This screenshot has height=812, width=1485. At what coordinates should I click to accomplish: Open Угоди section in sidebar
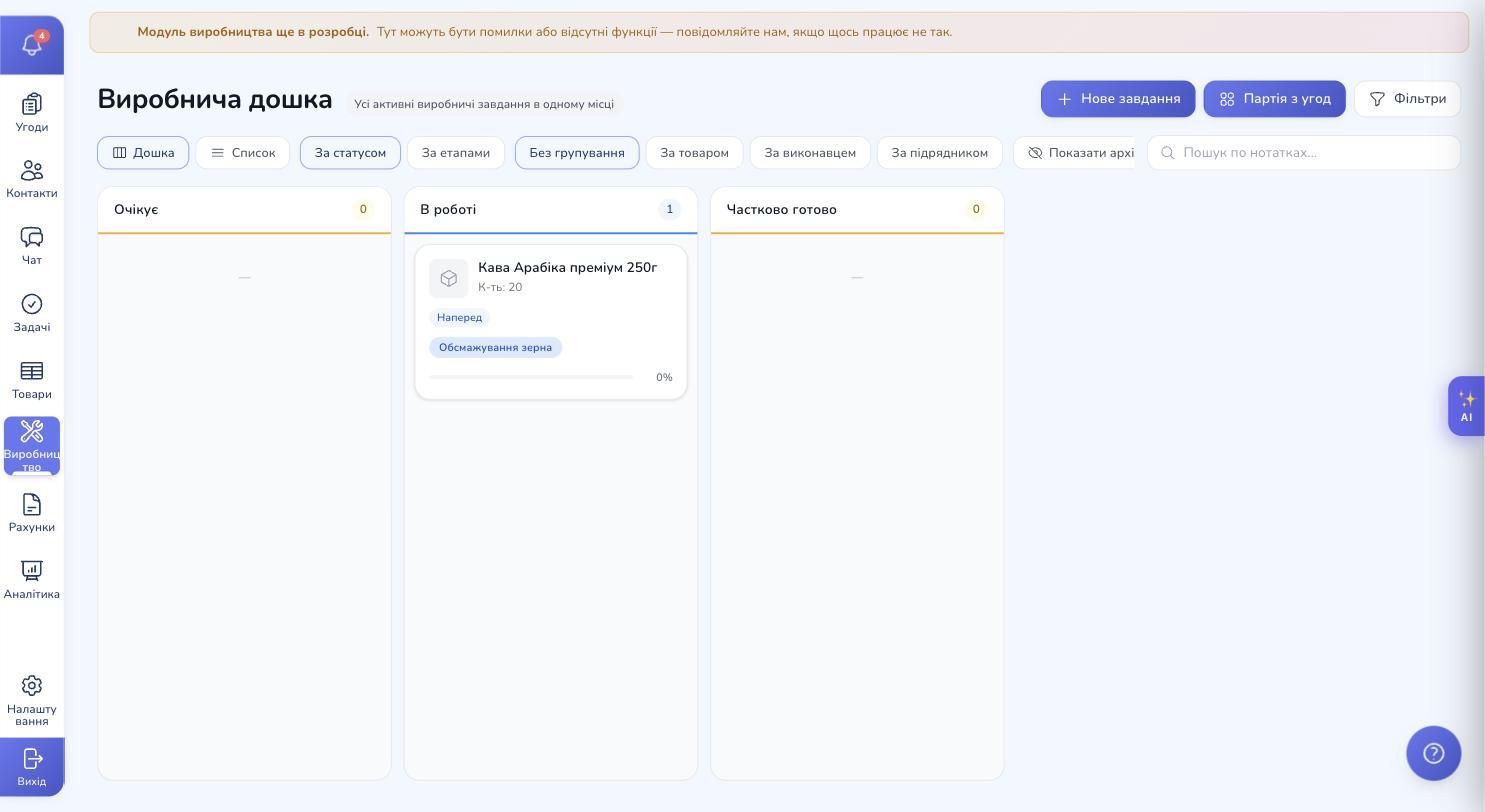click(x=32, y=112)
